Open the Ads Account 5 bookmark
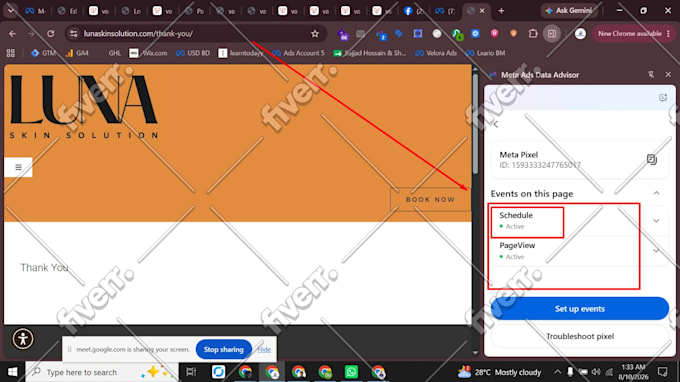 (298, 53)
